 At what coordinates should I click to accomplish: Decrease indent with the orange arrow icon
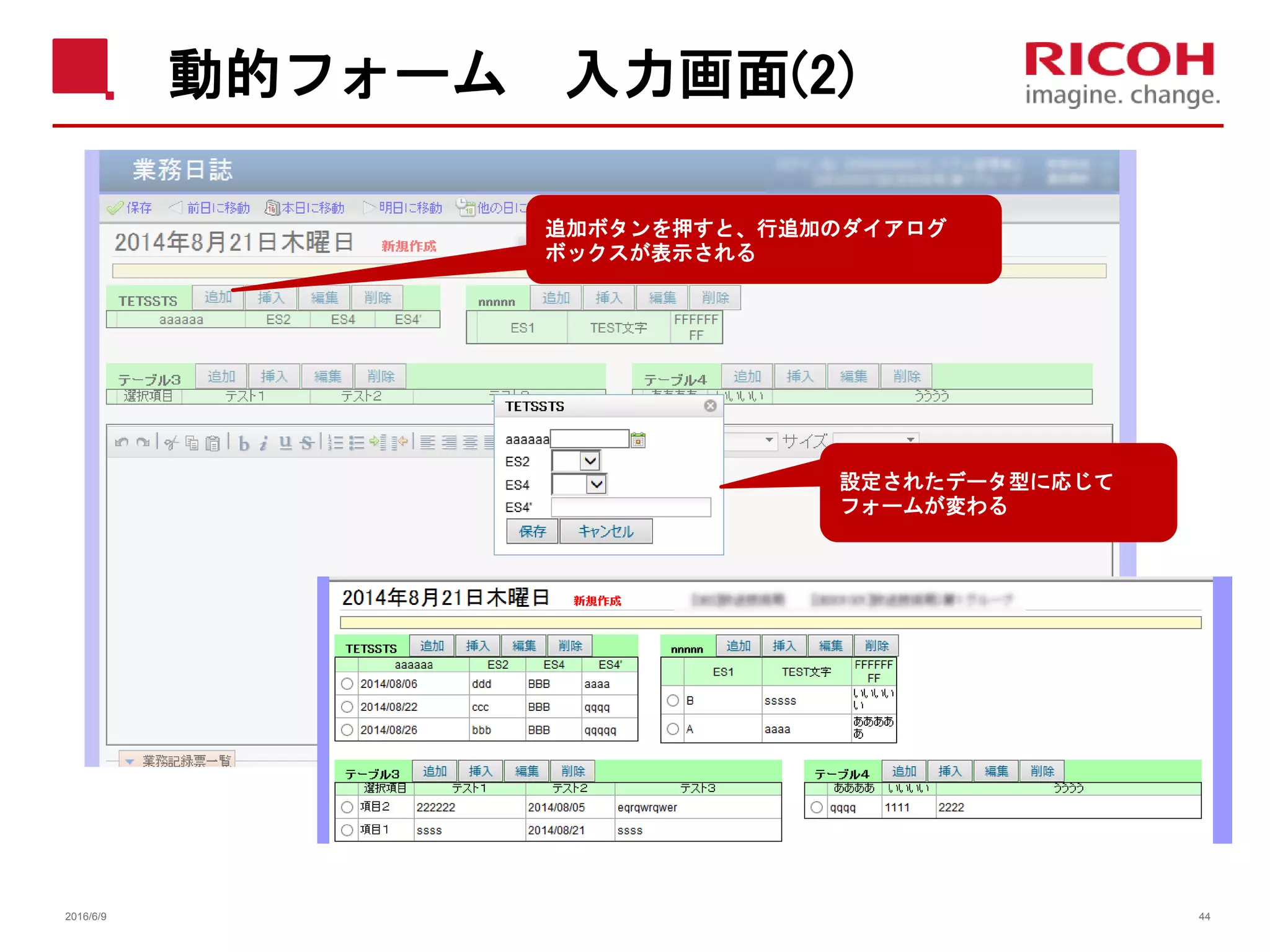tap(399, 443)
